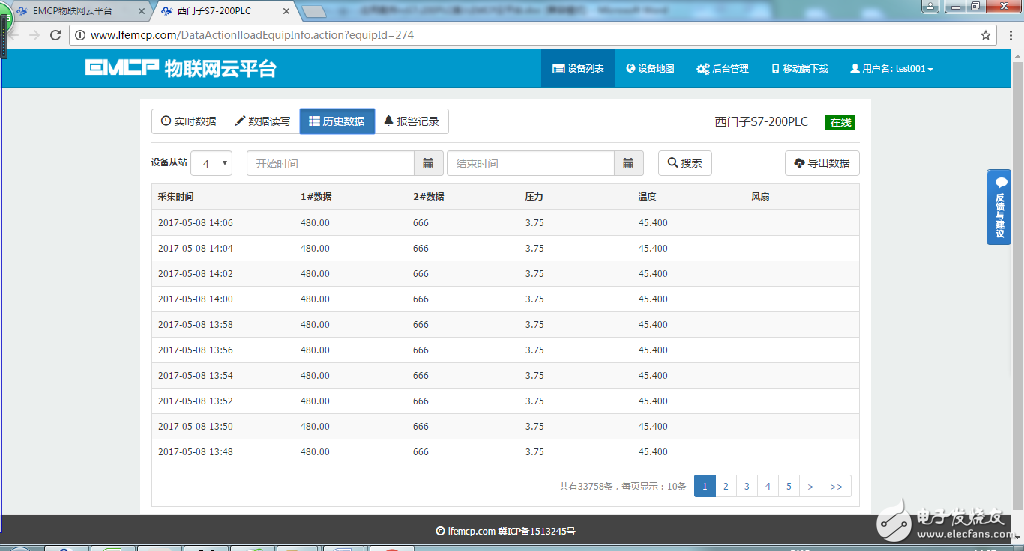The height and width of the screenshot is (551, 1024).
Task: Select the 历史数据 history data tab
Action: click(337, 121)
